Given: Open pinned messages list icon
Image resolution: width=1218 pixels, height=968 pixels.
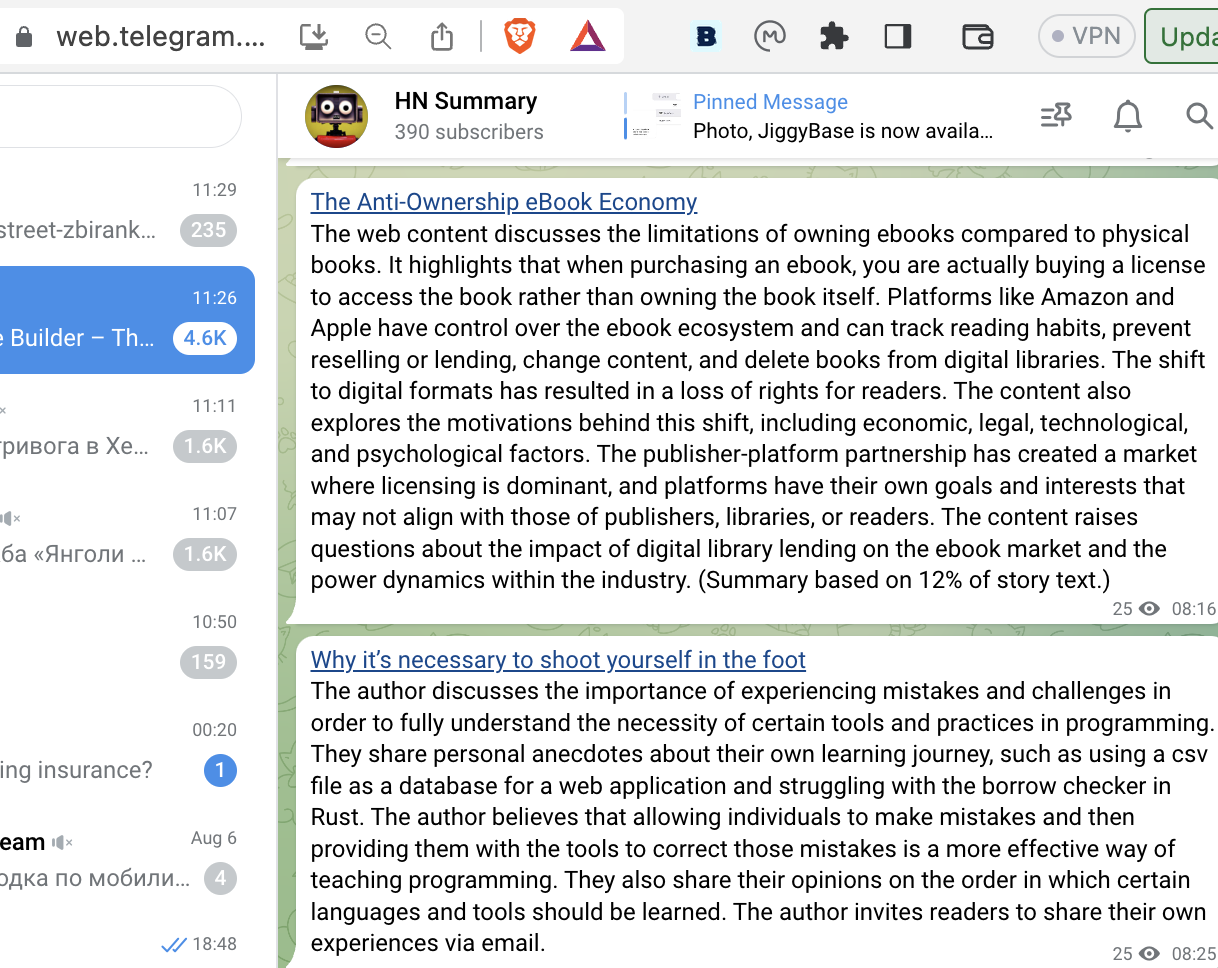Looking at the screenshot, I should 1056,116.
